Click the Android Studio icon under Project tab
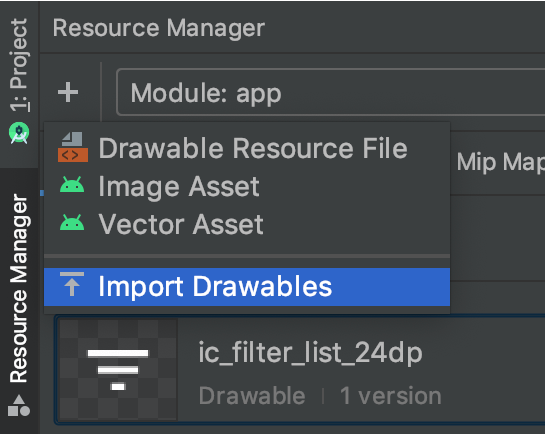 pyautogui.click(x=19, y=133)
